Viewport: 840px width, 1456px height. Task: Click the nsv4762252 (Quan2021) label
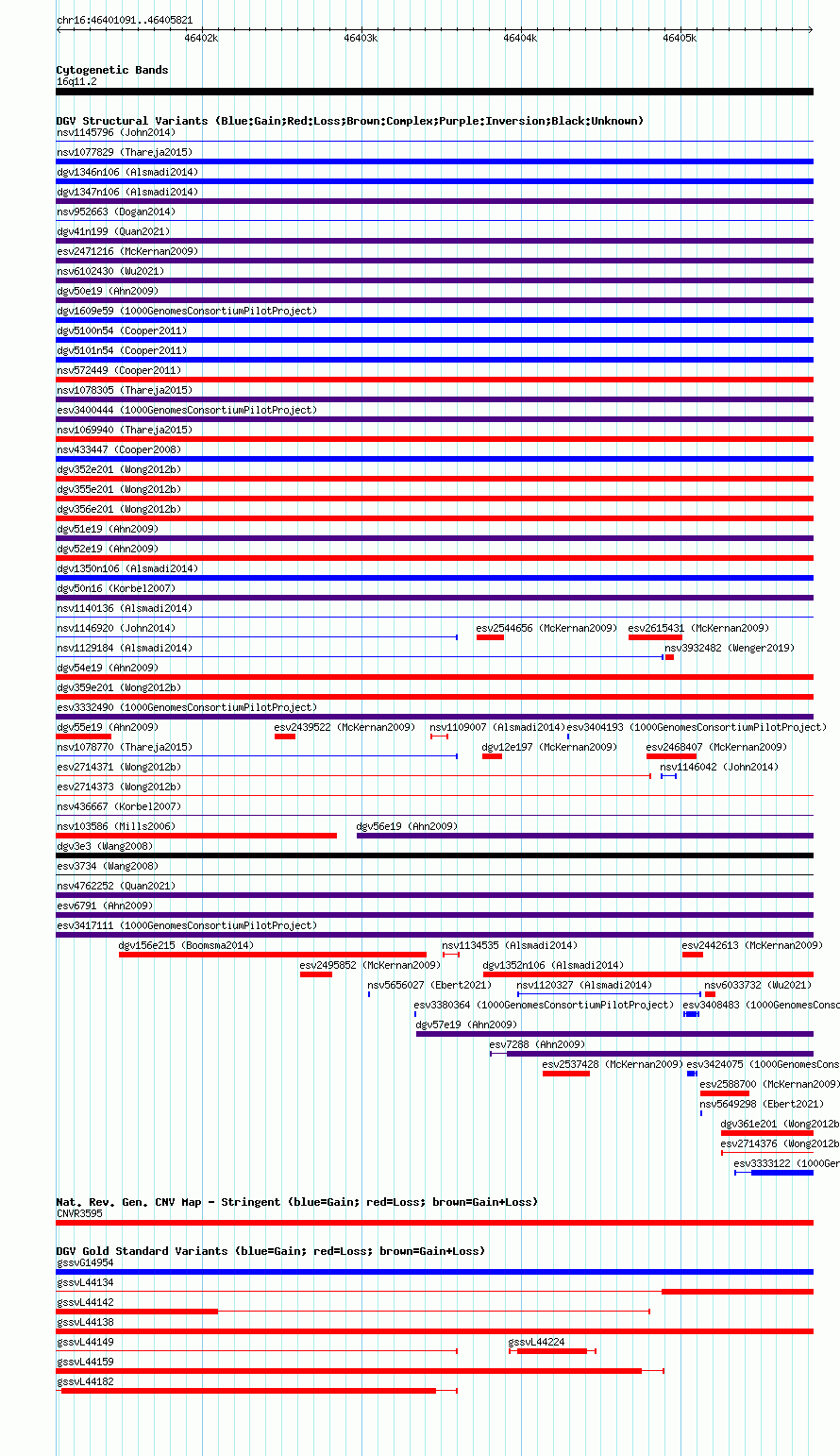116,886
